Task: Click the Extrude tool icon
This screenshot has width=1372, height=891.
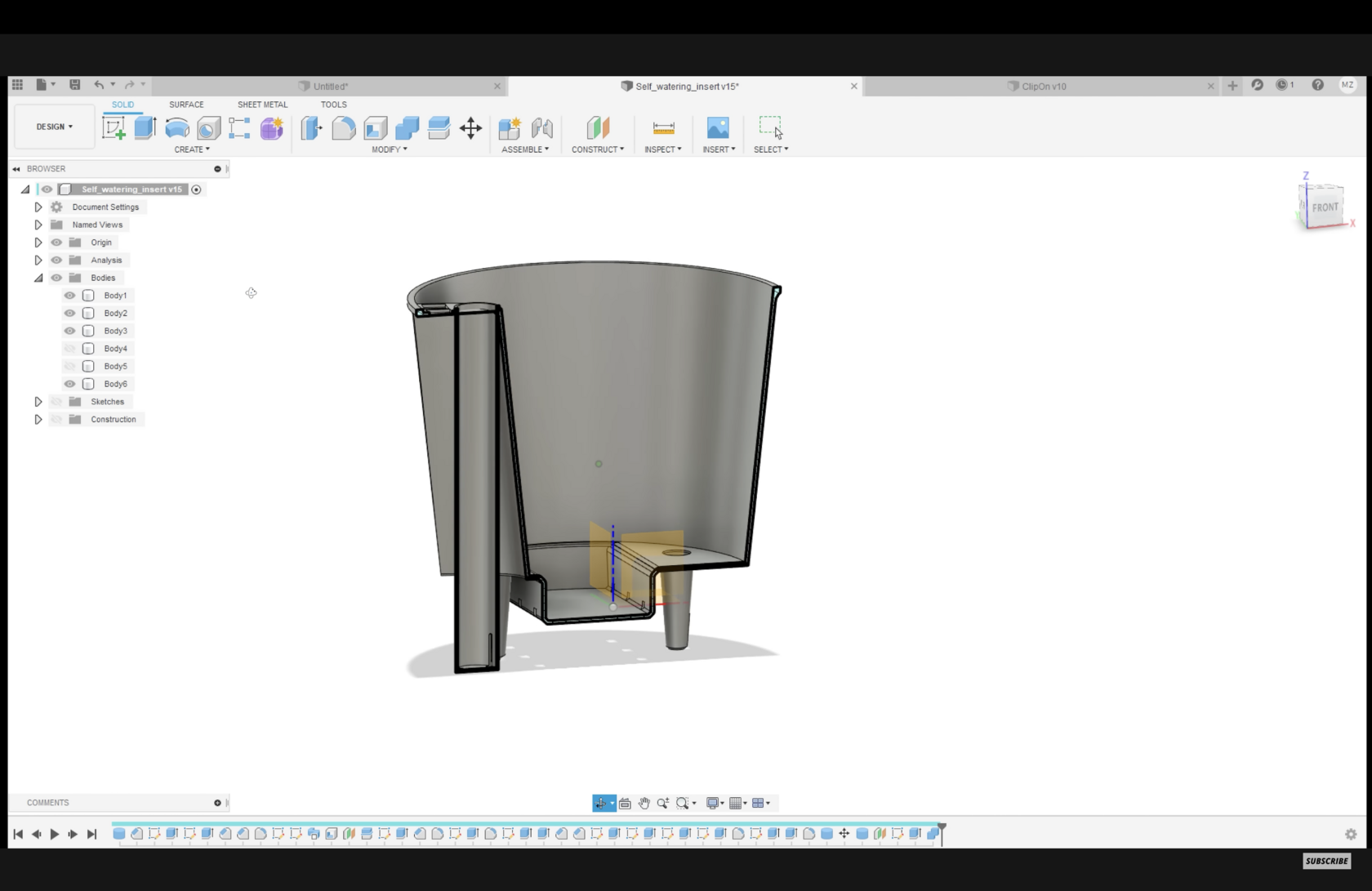Action: (145, 127)
